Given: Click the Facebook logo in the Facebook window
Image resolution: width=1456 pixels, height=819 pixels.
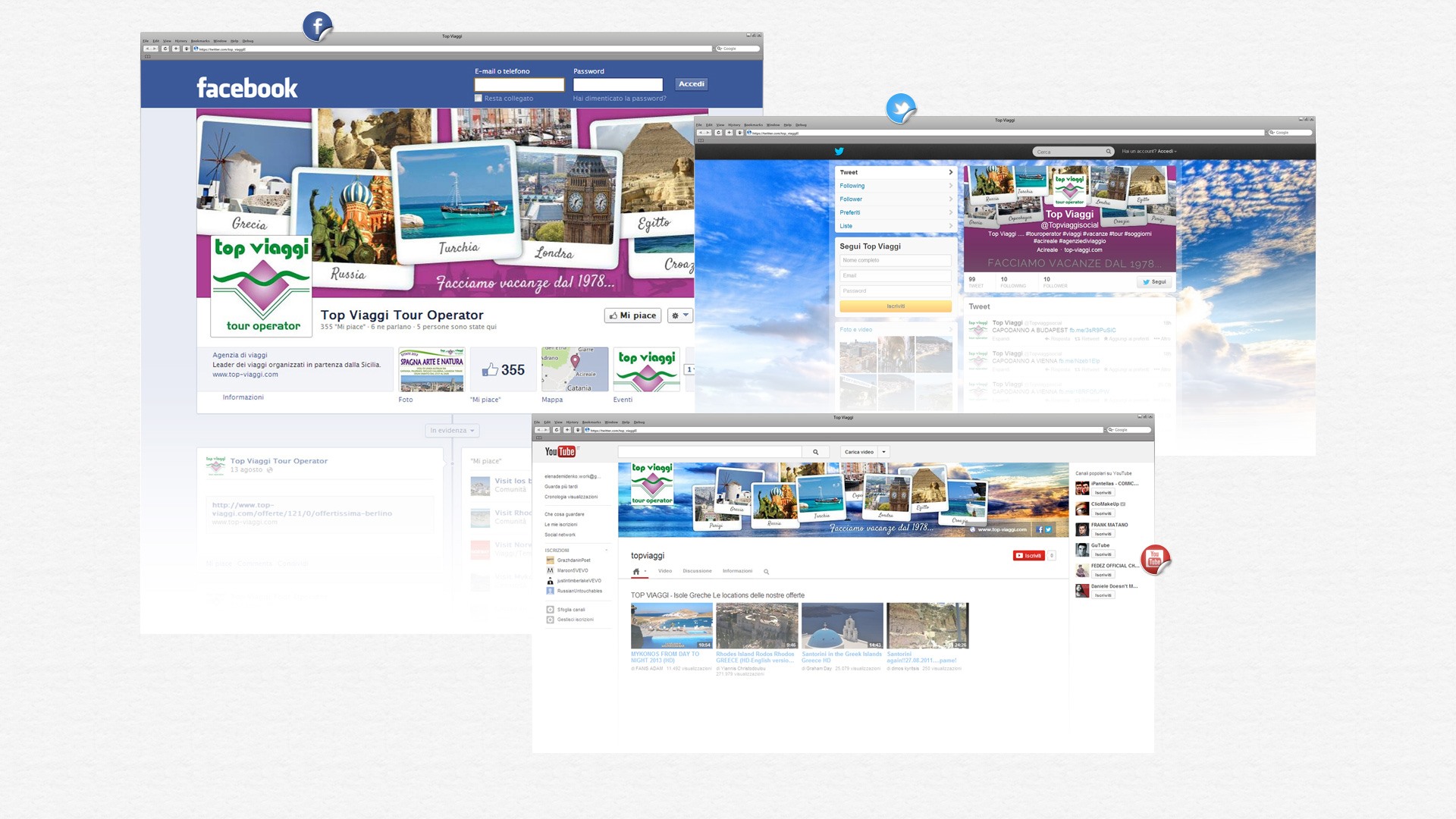Looking at the screenshot, I should tap(247, 88).
